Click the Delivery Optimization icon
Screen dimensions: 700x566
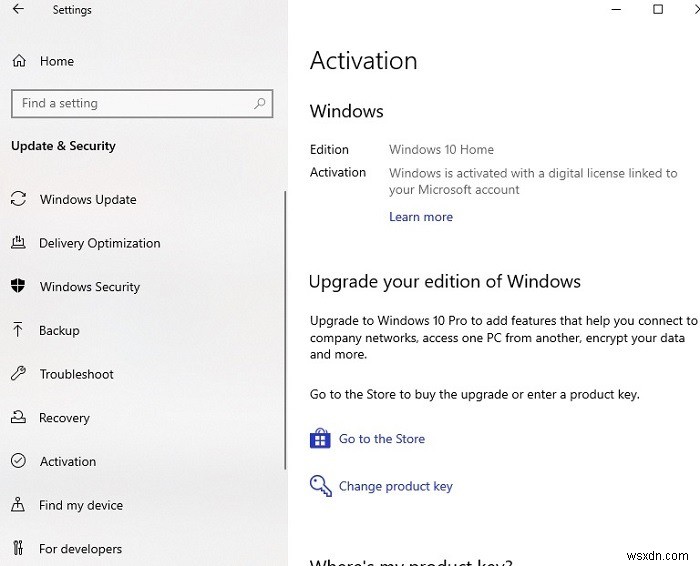coord(18,242)
